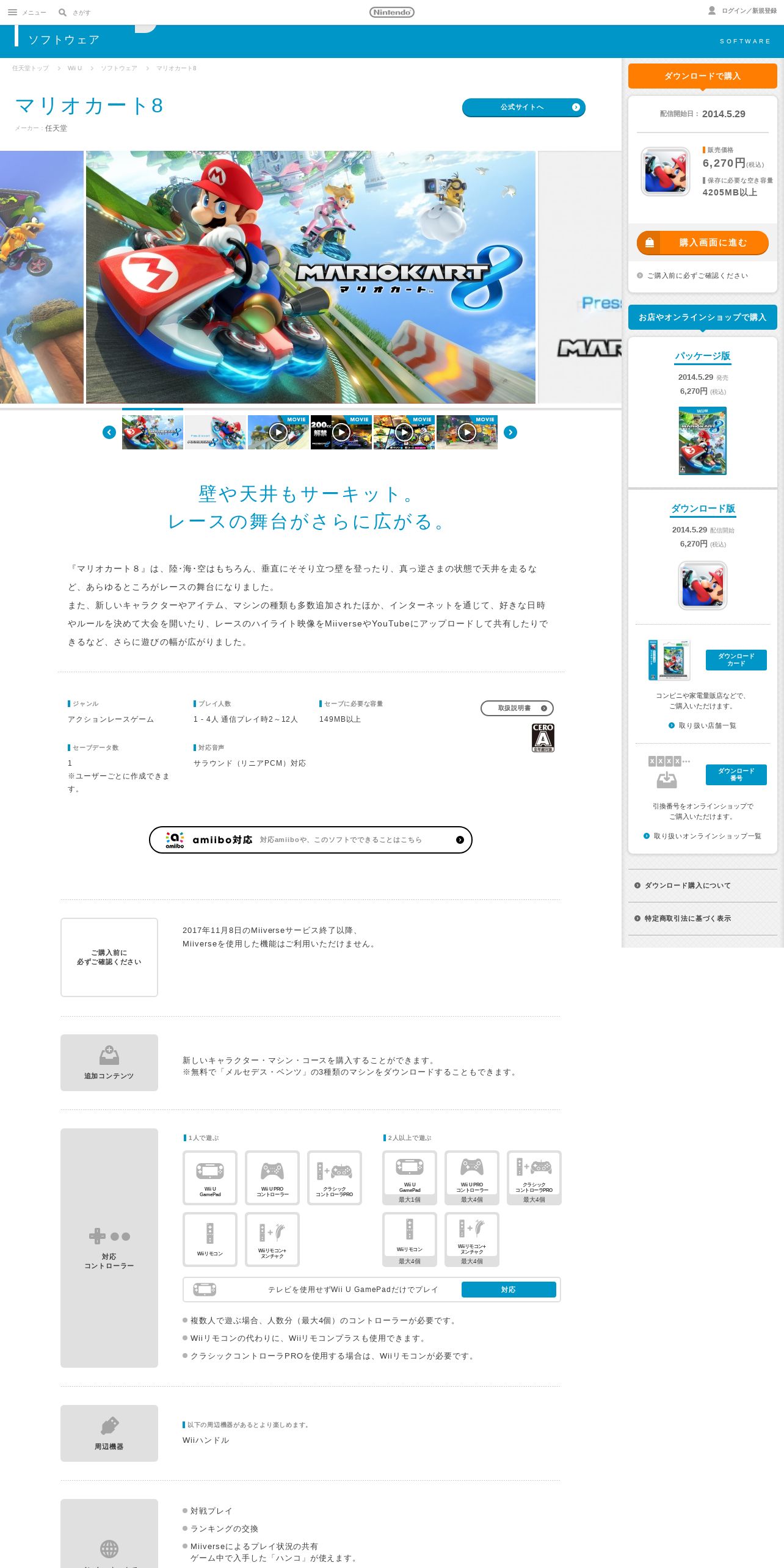Click previous carousel arrow

[109, 432]
